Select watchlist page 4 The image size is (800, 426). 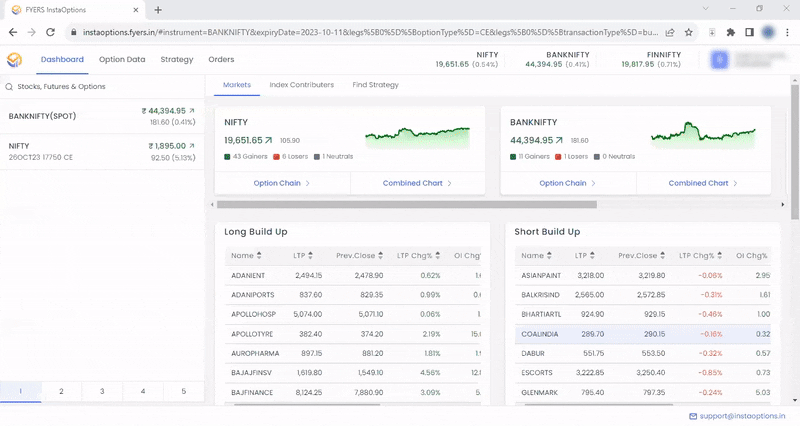pos(143,391)
